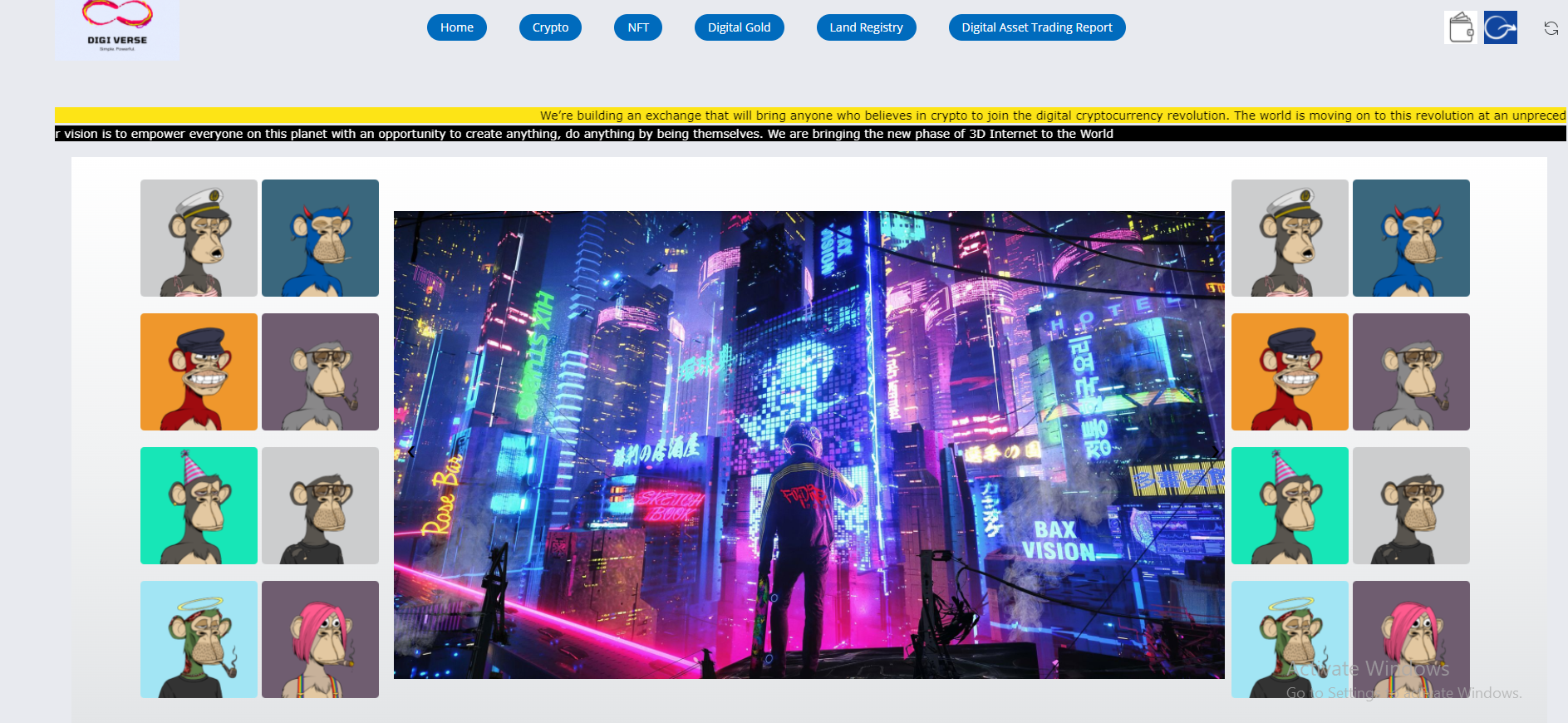Select blue devil-horn ape in right grid
The height and width of the screenshot is (723, 1568).
coord(1411,238)
